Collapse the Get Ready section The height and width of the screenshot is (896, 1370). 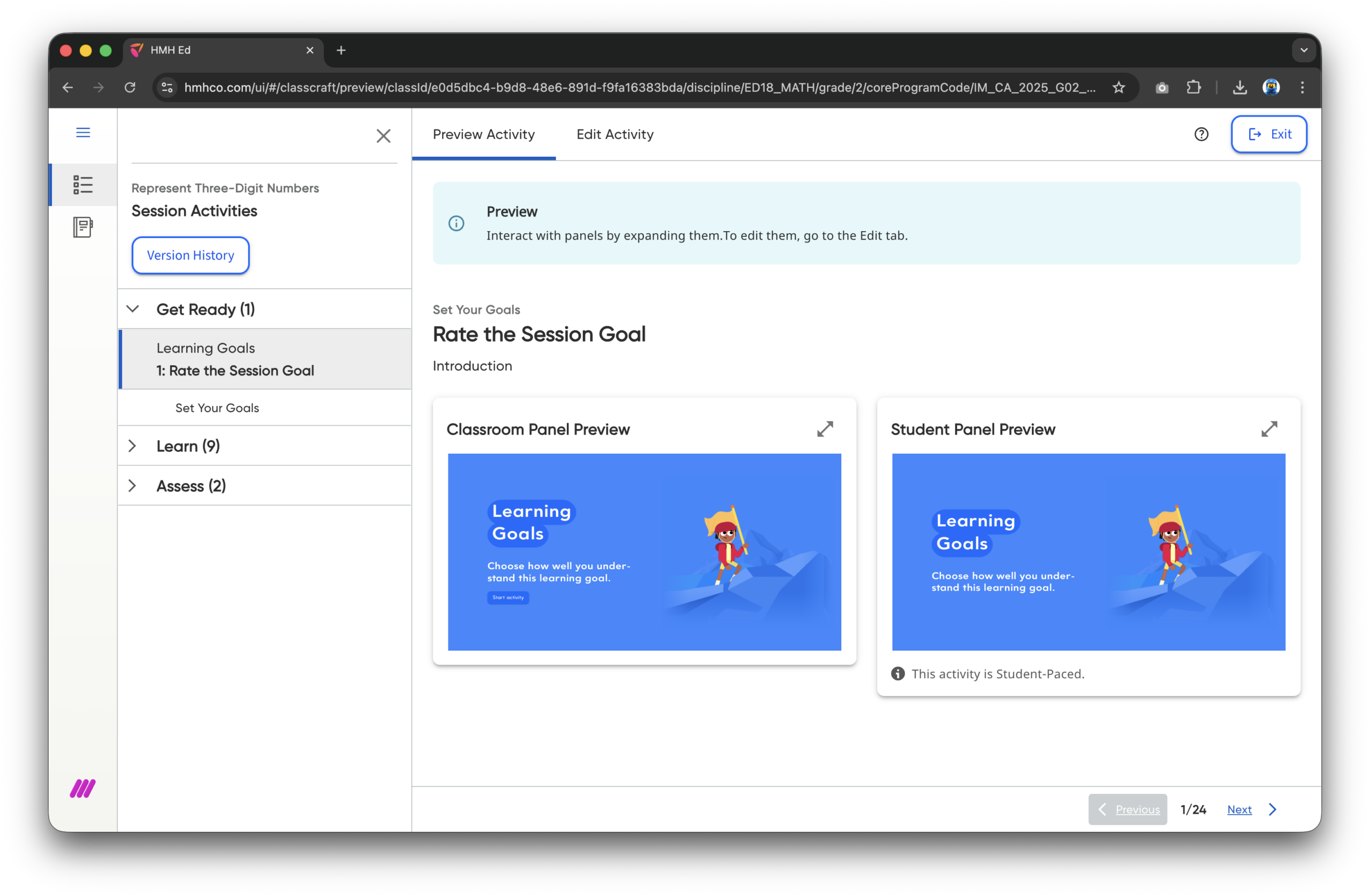(133, 309)
